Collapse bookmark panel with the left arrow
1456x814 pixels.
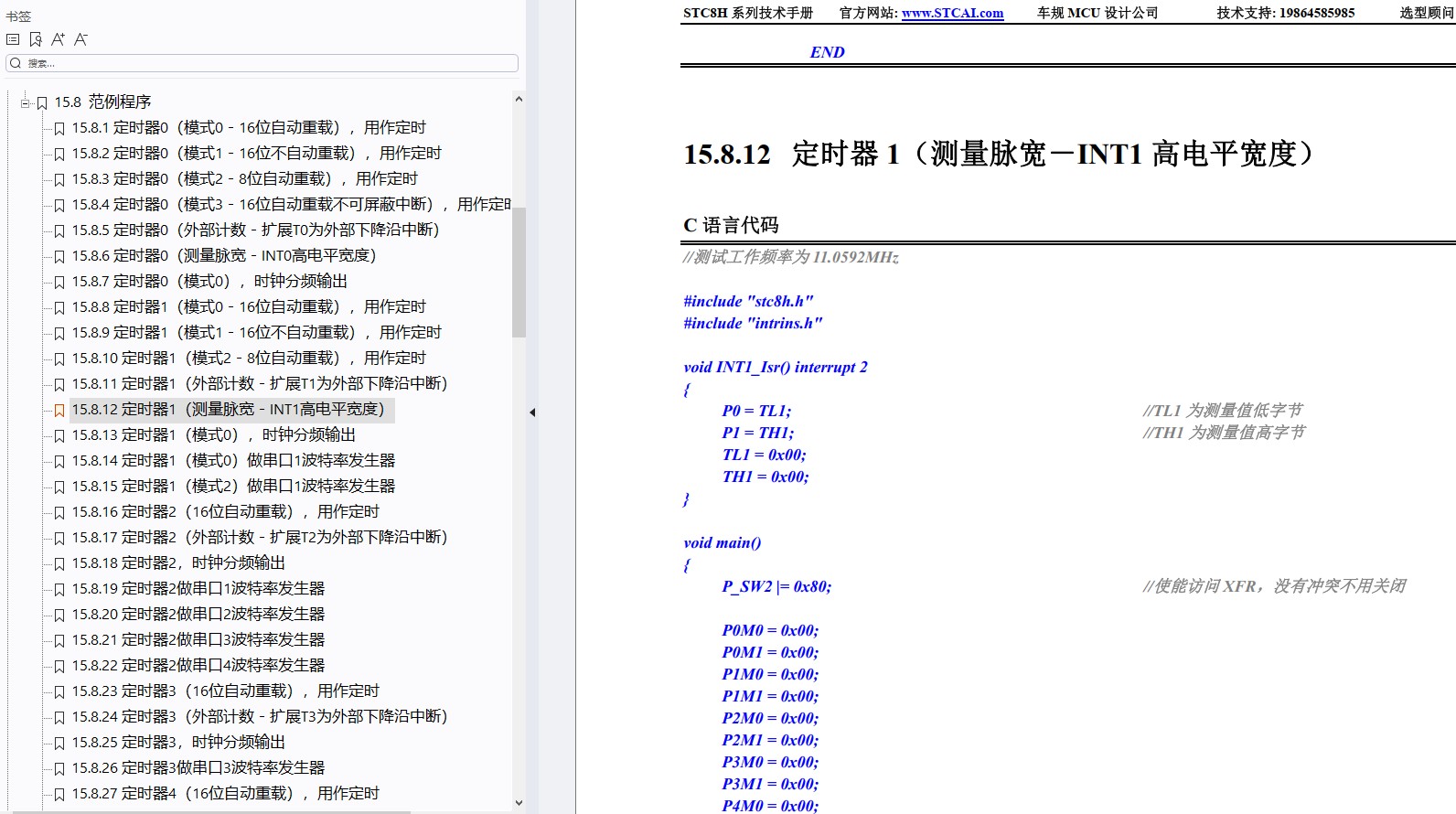(x=532, y=412)
